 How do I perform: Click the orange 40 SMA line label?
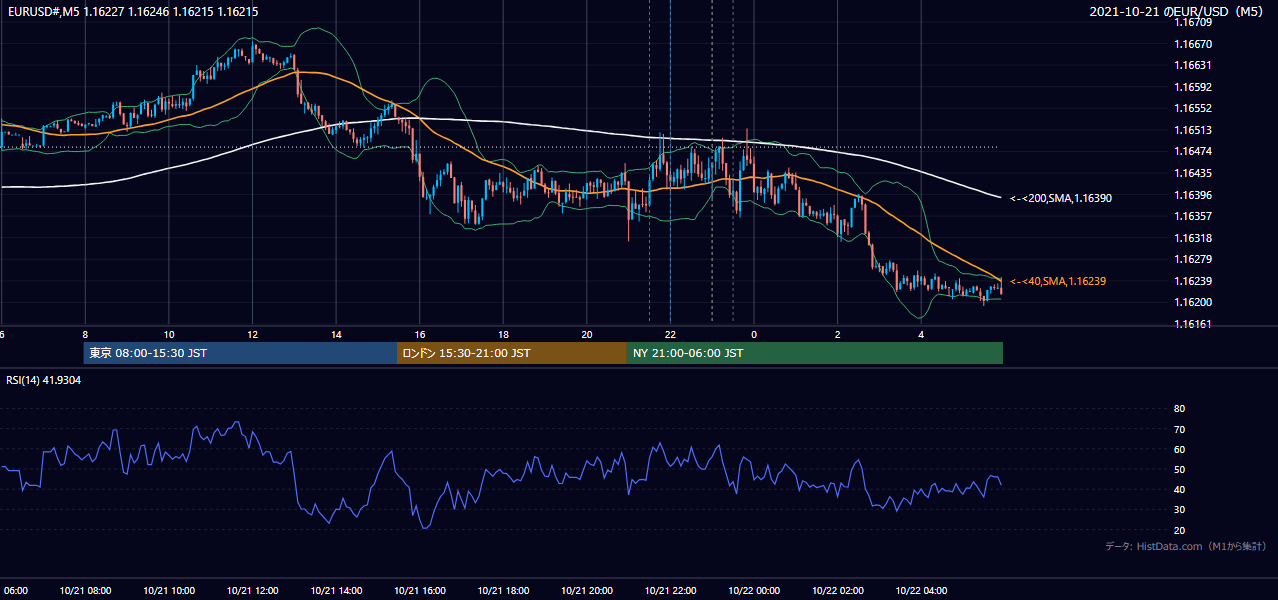tap(1058, 281)
